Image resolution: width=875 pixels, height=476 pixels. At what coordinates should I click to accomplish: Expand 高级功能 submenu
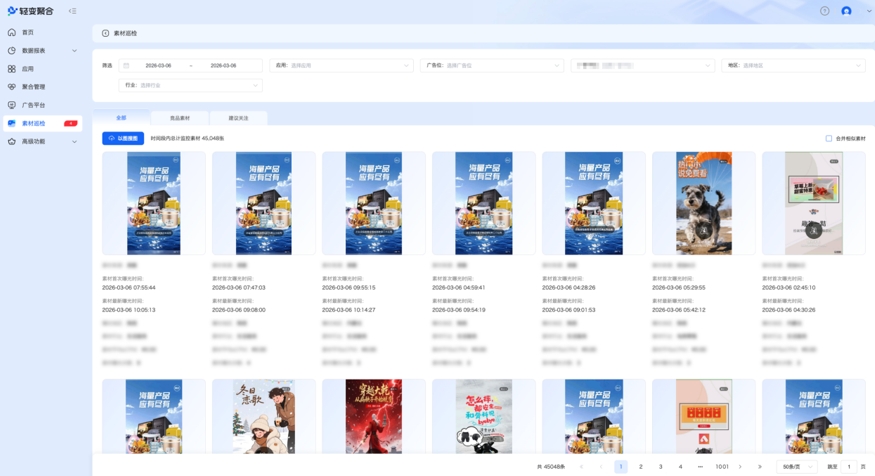74,142
